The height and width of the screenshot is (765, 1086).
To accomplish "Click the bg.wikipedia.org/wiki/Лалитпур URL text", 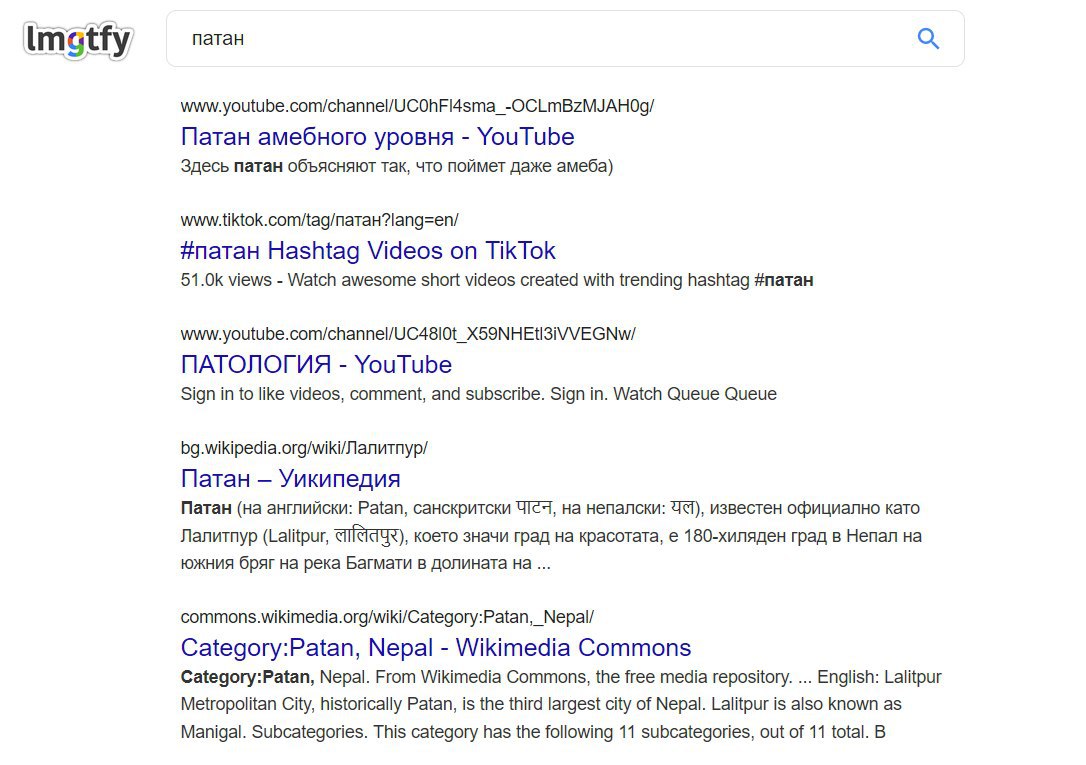I will click(x=304, y=448).
